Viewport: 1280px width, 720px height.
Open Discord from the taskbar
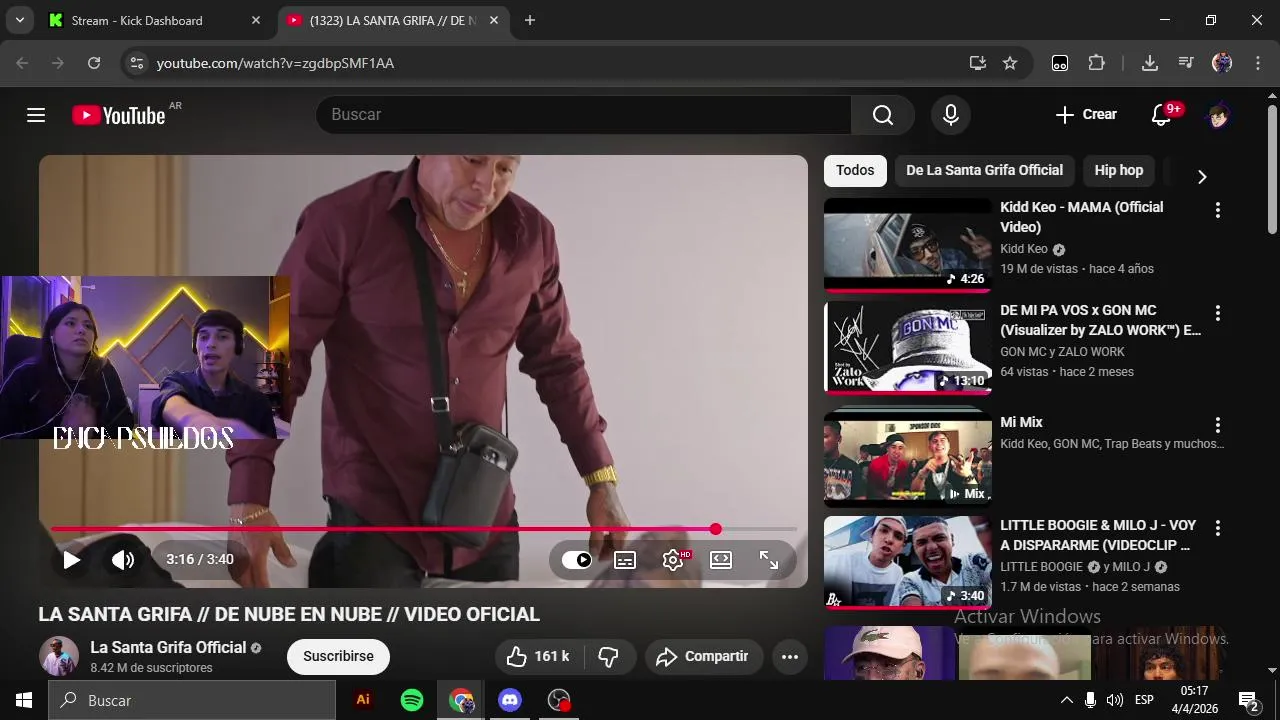pos(510,700)
